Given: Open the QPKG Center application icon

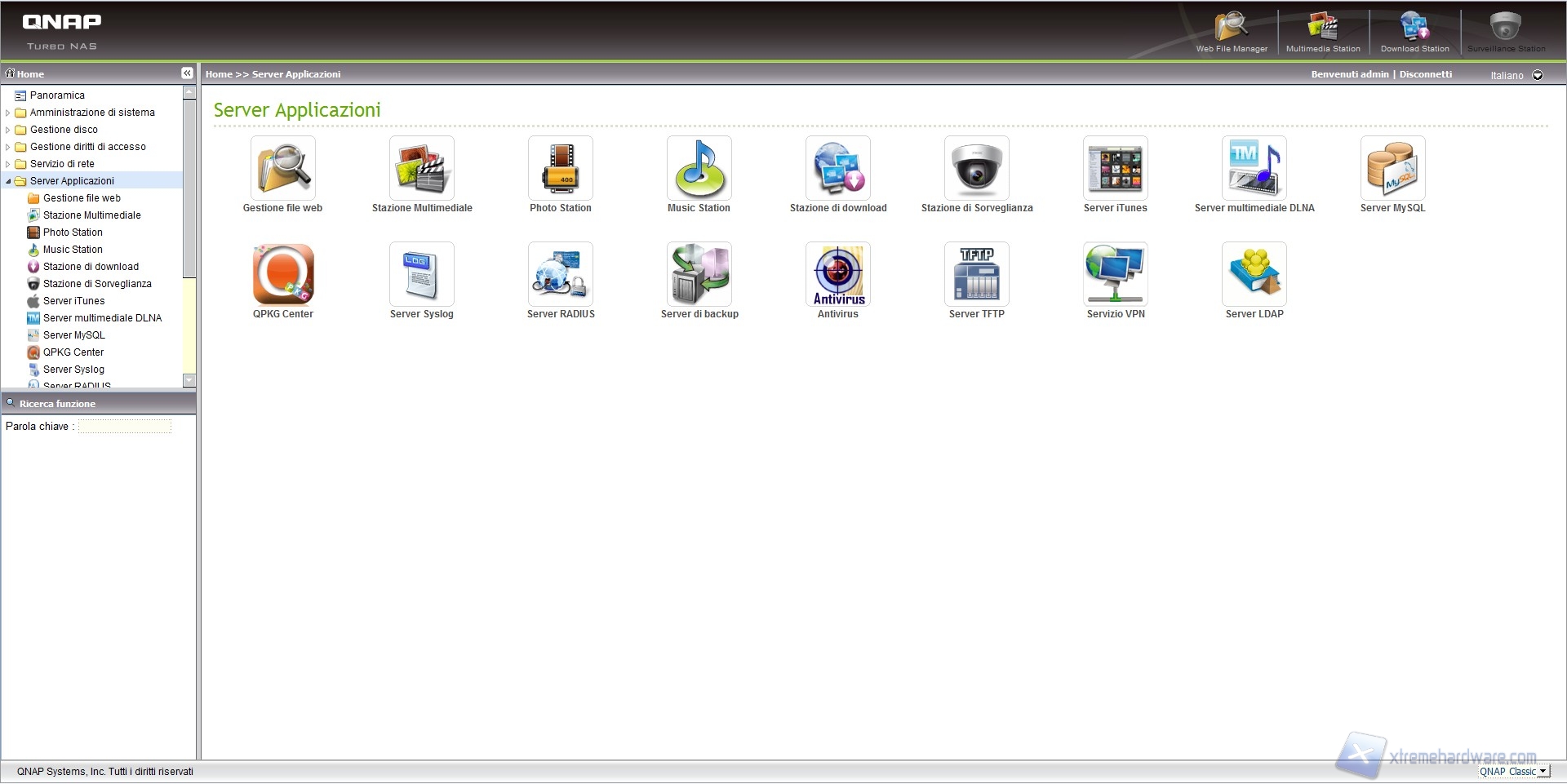Looking at the screenshot, I should coord(282,275).
